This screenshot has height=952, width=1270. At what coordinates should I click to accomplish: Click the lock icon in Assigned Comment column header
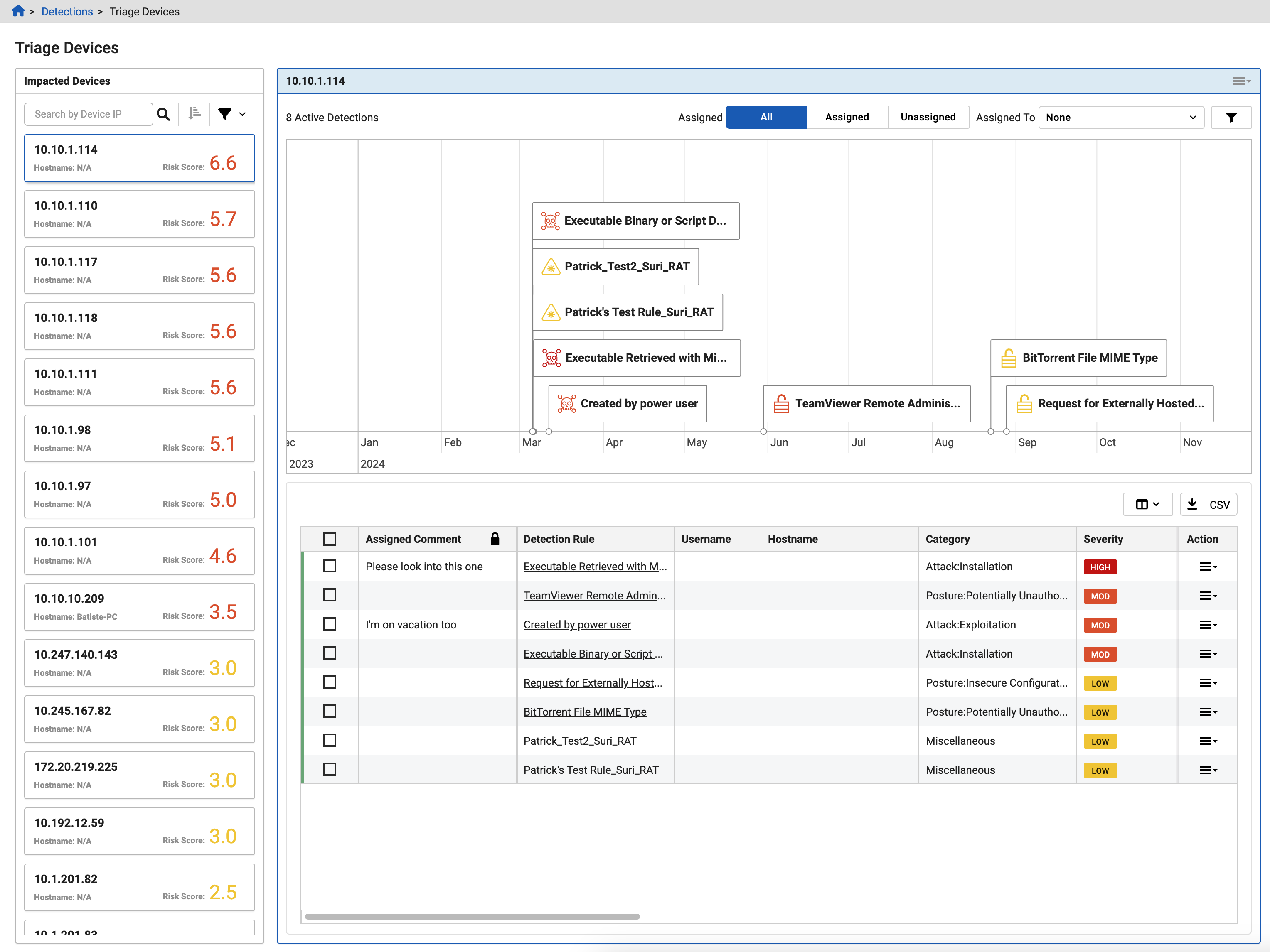click(495, 539)
